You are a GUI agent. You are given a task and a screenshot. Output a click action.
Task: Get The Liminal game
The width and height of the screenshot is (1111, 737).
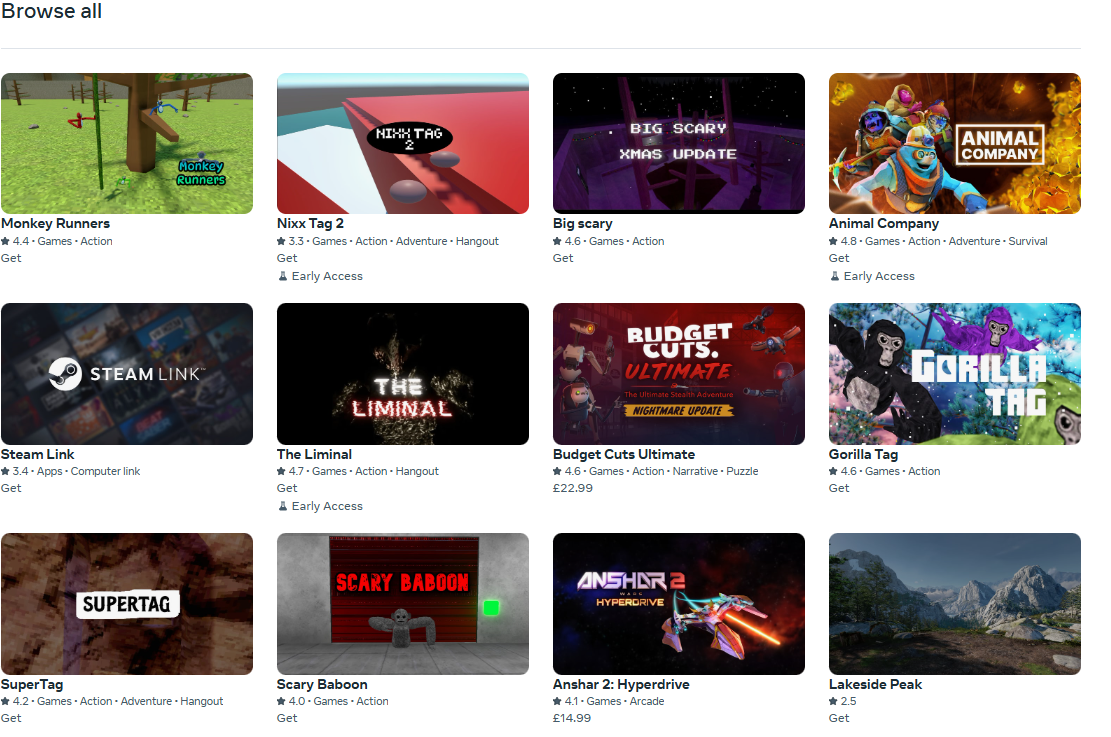pyautogui.click(x=287, y=488)
